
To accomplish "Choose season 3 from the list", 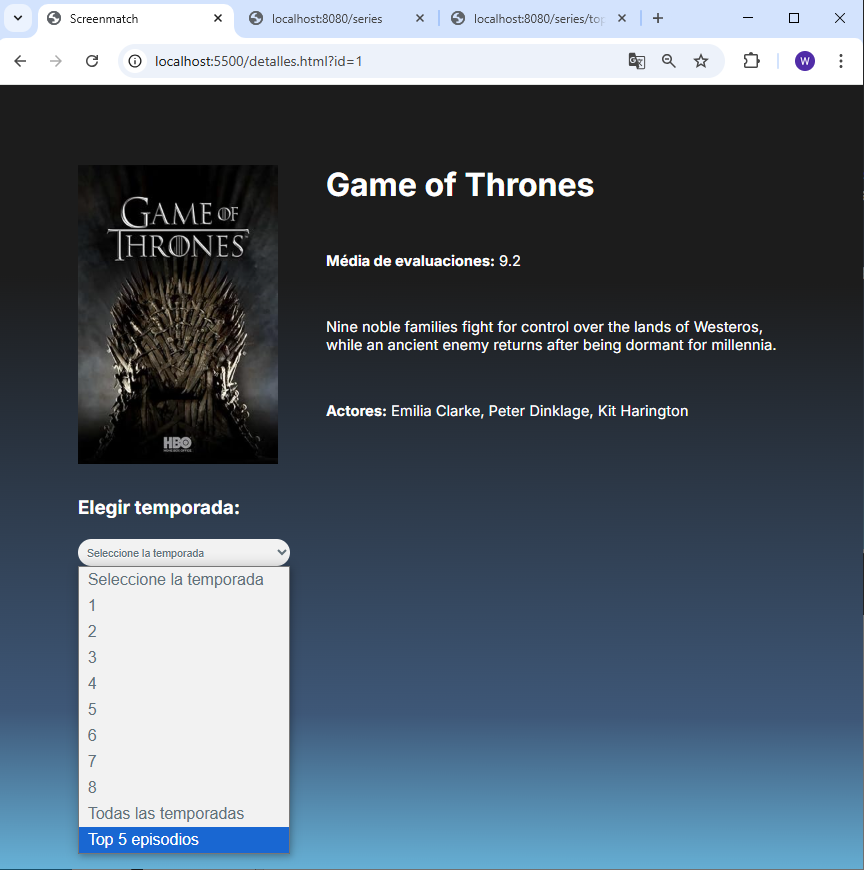I will 184,657.
